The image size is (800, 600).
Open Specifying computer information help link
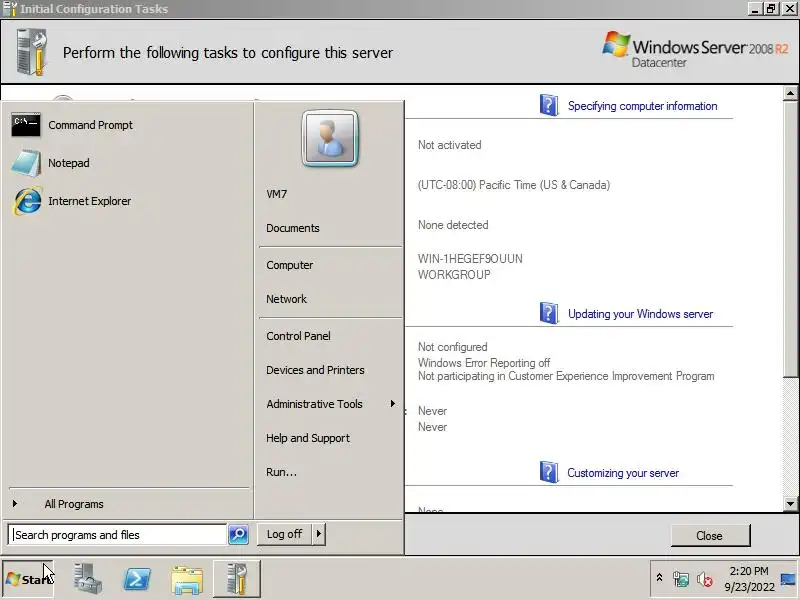pyautogui.click(x=642, y=106)
